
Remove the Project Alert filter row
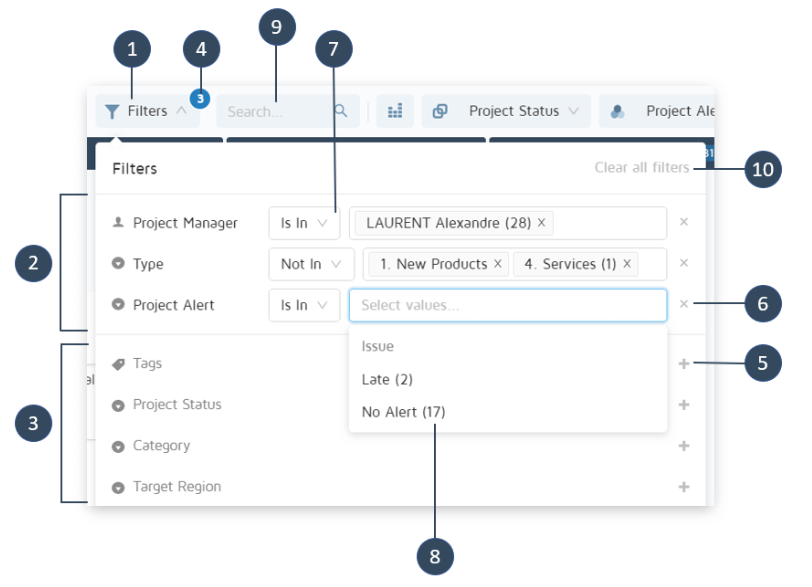pyautogui.click(x=684, y=305)
